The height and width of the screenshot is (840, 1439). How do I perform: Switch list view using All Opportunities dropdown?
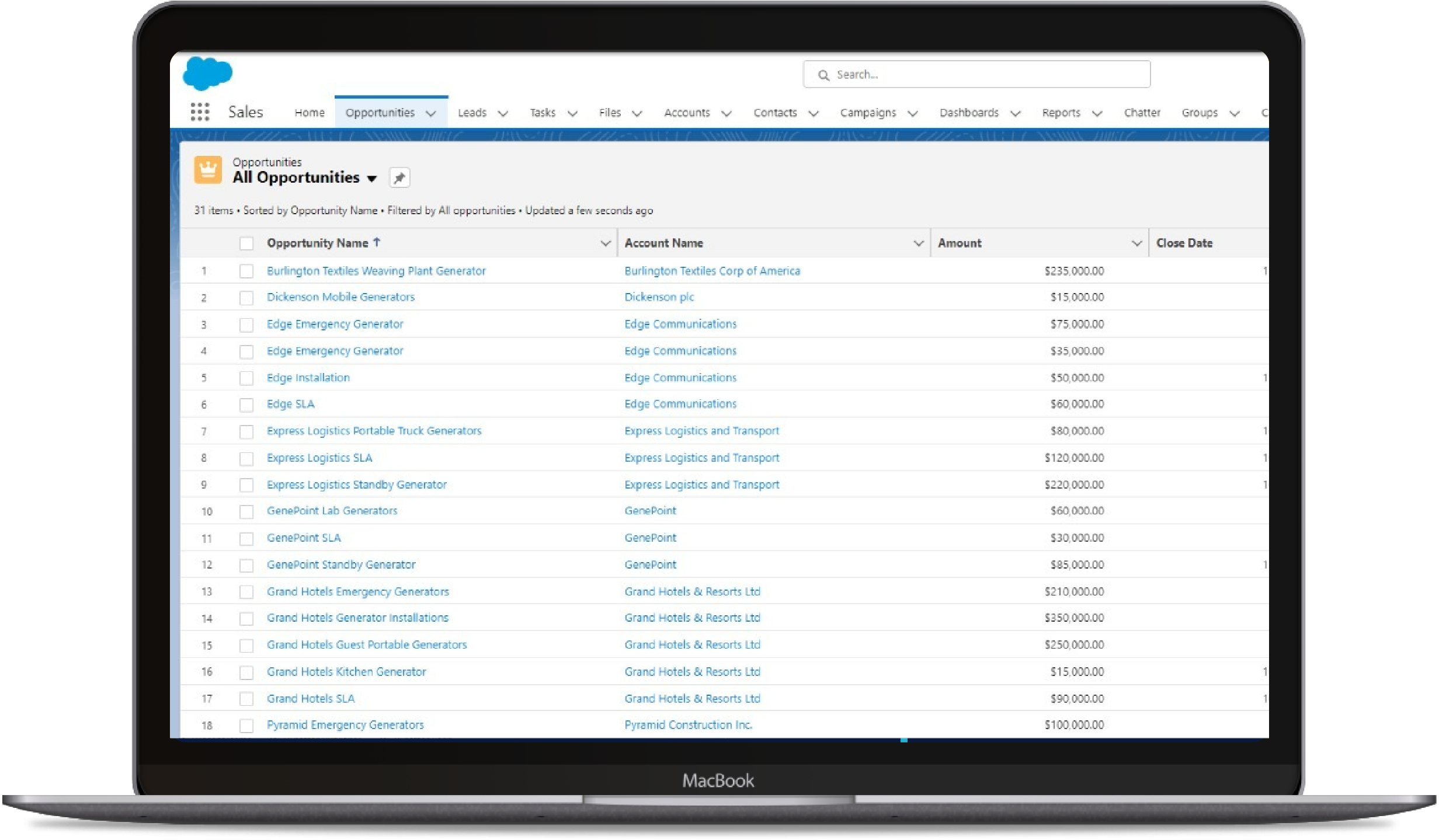coord(372,179)
